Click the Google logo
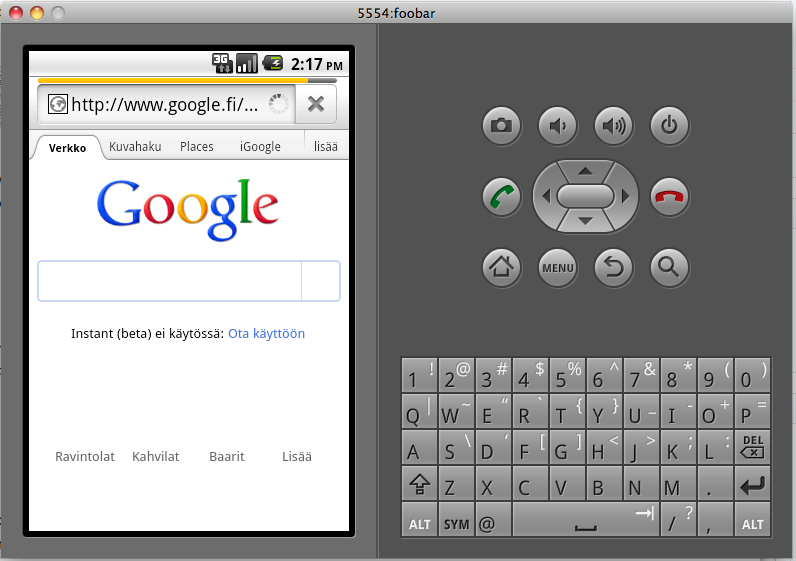Viewport: 796px width, 561px height. click(x=187, y=209)
